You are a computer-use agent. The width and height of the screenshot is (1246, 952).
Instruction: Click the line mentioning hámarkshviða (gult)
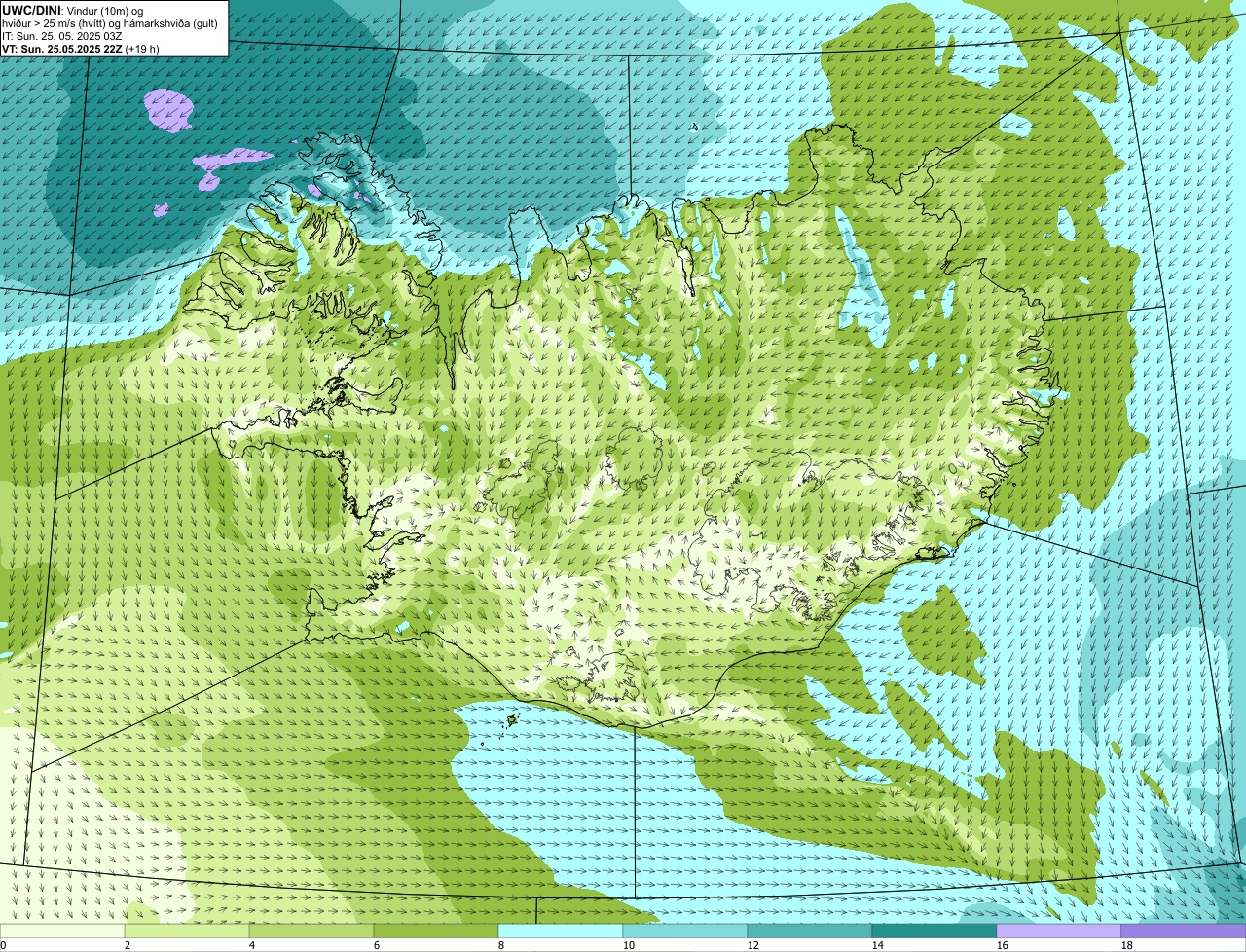coord(110,23)
